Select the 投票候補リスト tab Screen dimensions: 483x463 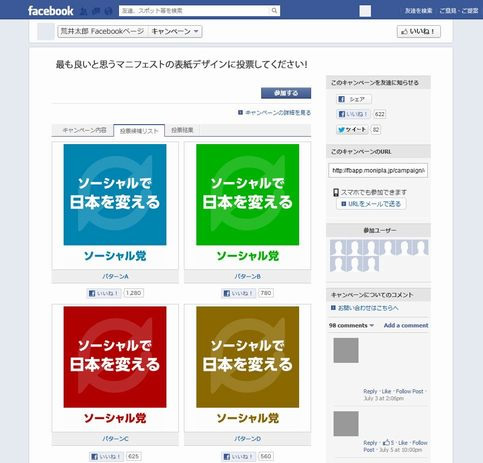point(139,131)
